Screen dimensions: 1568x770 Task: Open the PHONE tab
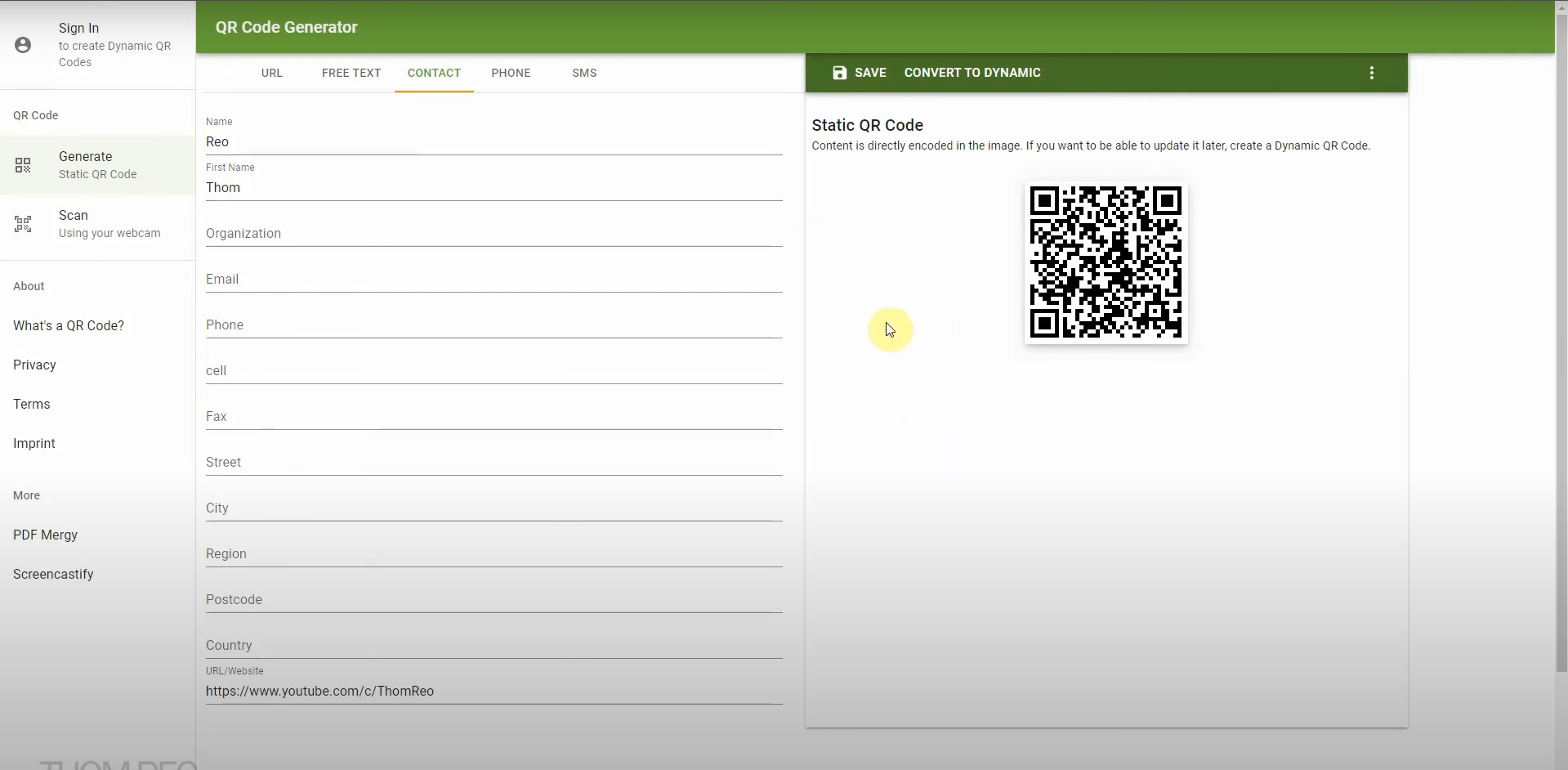point(511,73)
